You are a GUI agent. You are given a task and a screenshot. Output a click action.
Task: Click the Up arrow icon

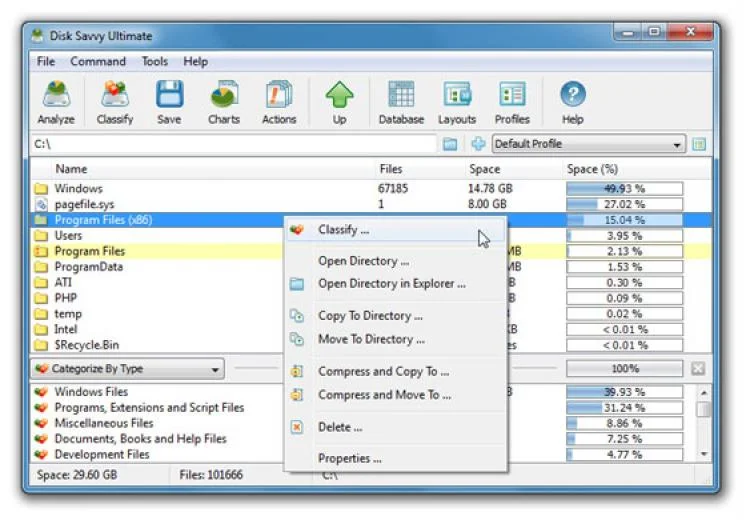339,94
